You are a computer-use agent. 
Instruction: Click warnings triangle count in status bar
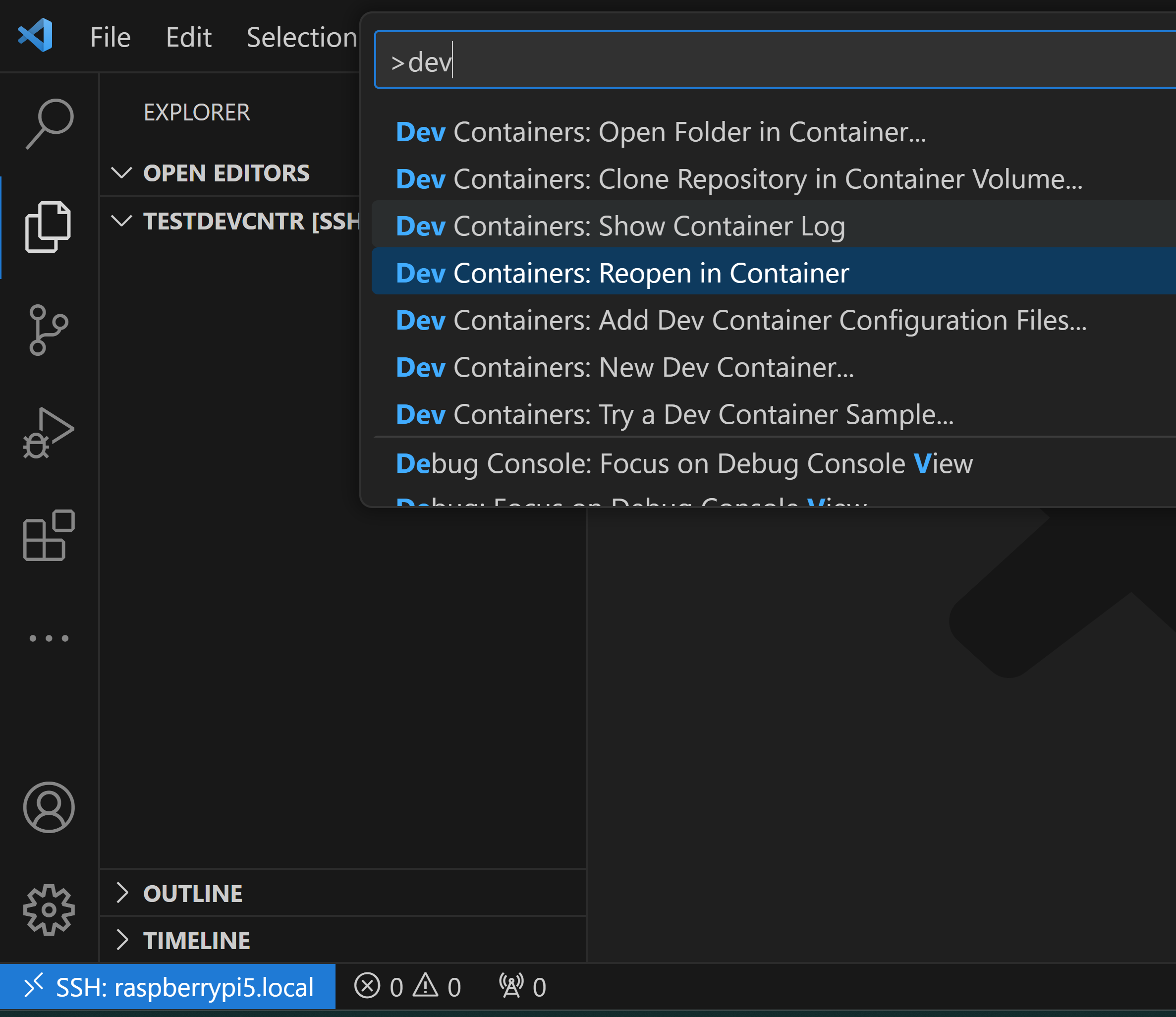coord(437,987)
